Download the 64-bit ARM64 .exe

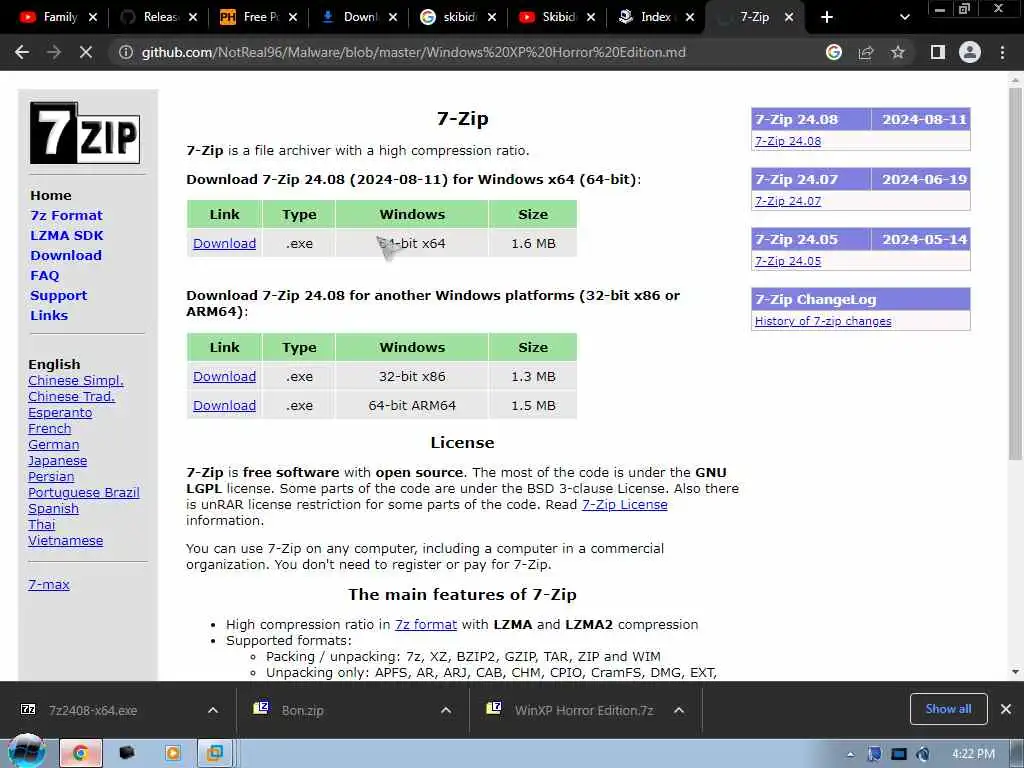coord(225,406)
